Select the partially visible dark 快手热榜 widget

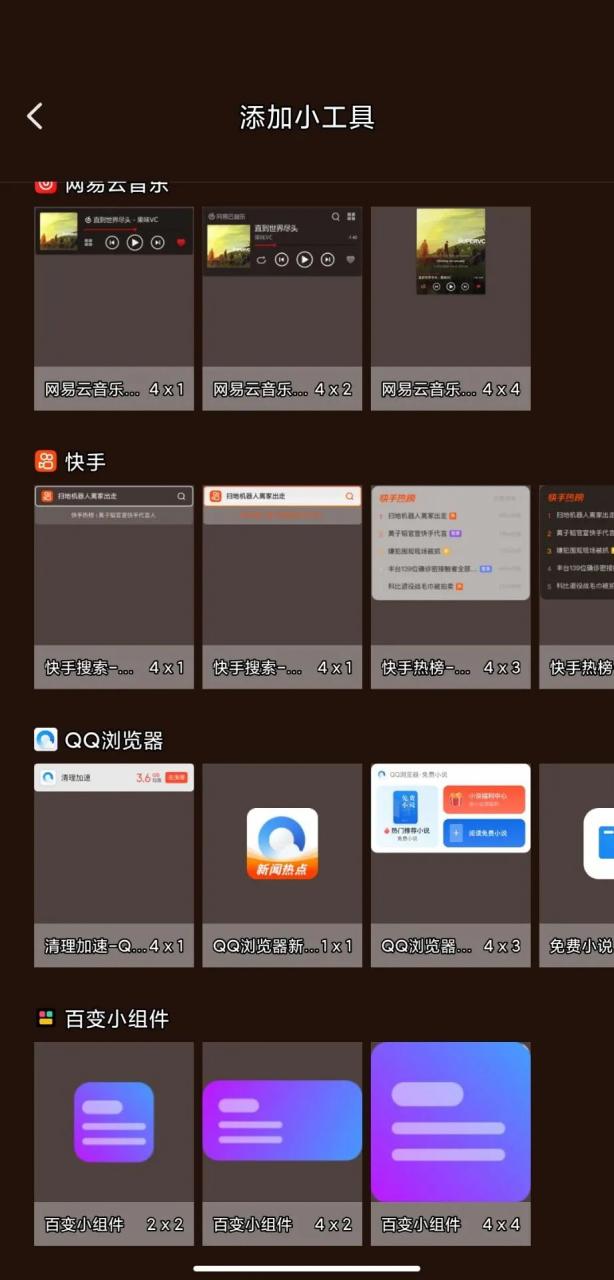point(577,587)
